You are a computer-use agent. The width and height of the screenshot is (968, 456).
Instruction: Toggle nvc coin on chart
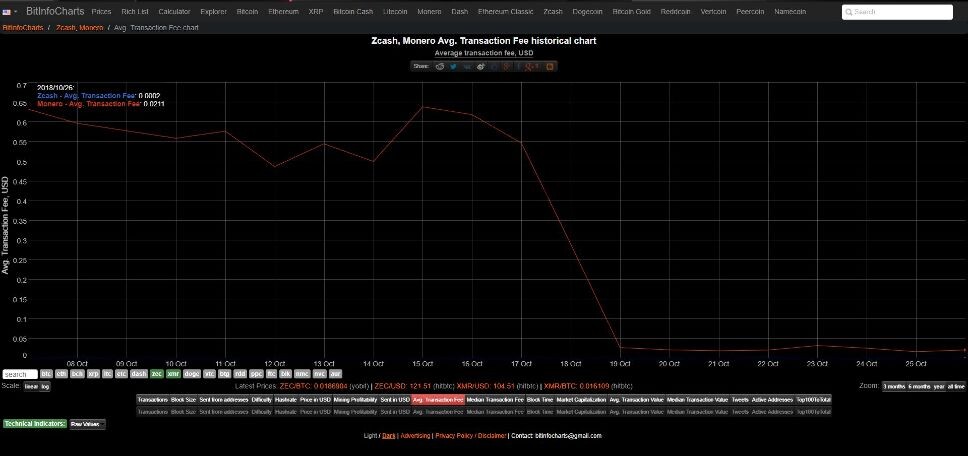319,374
